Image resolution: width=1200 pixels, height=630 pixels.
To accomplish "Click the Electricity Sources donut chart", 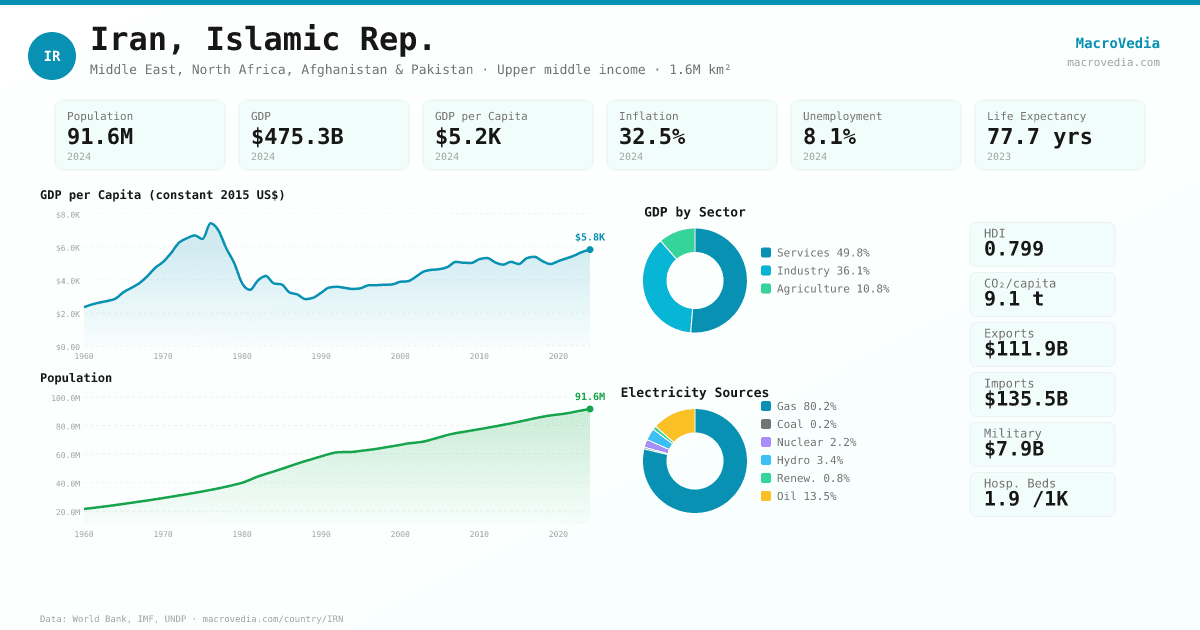I will click(695, 461).
